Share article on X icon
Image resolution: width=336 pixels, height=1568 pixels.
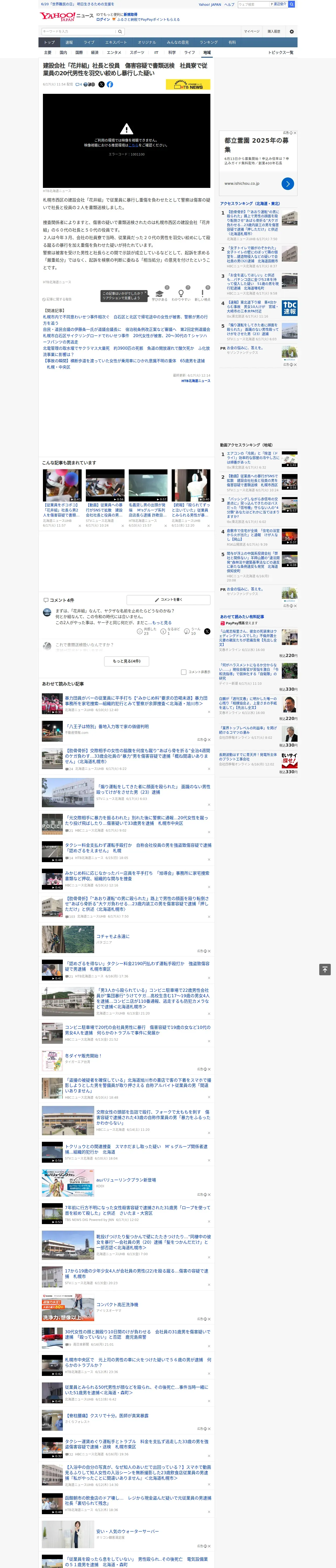click(x=102, y=85)
